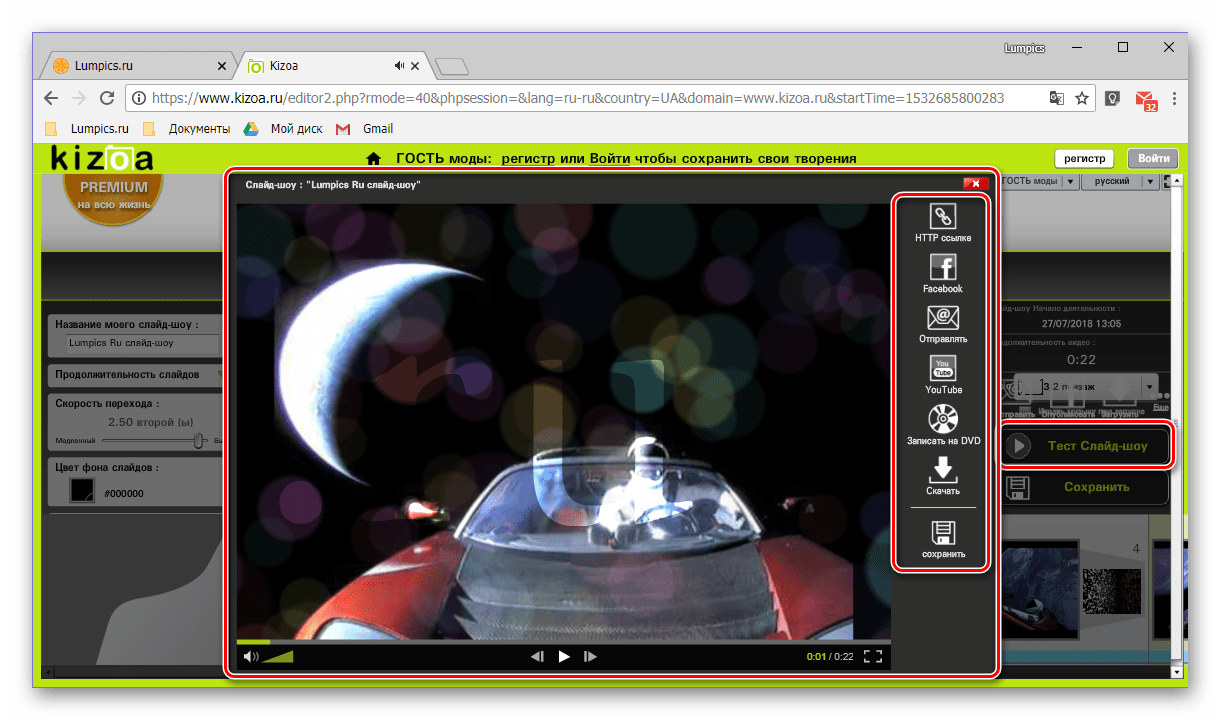Click the Записать на DVD icon

942,418
